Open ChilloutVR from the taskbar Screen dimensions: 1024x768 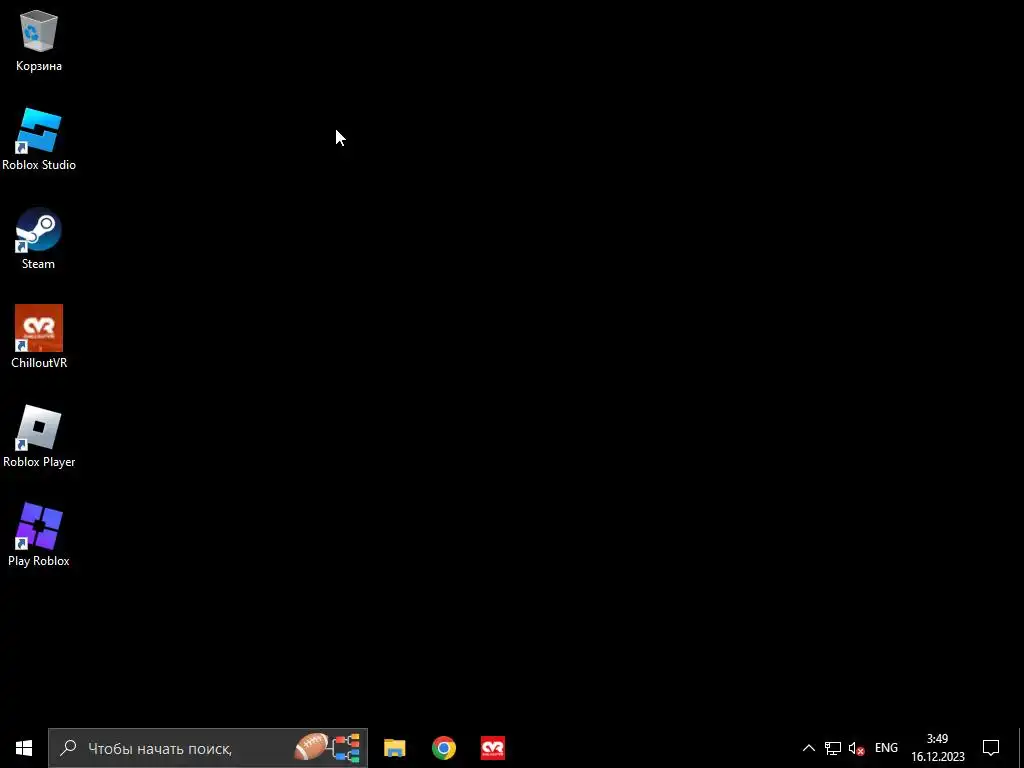pyautogui.click(x=492, y=748)
